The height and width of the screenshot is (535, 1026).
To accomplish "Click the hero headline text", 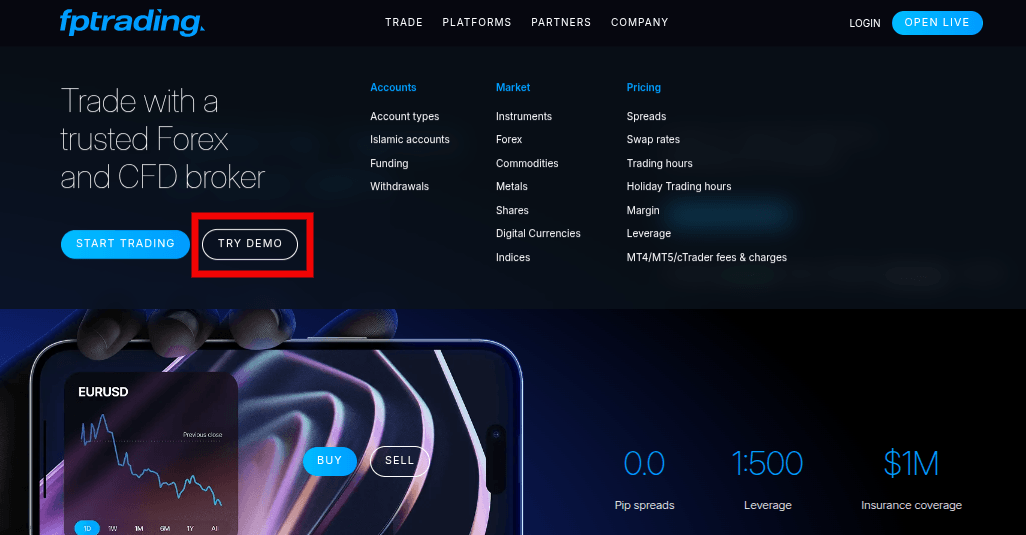I will [x=162, y=139].
